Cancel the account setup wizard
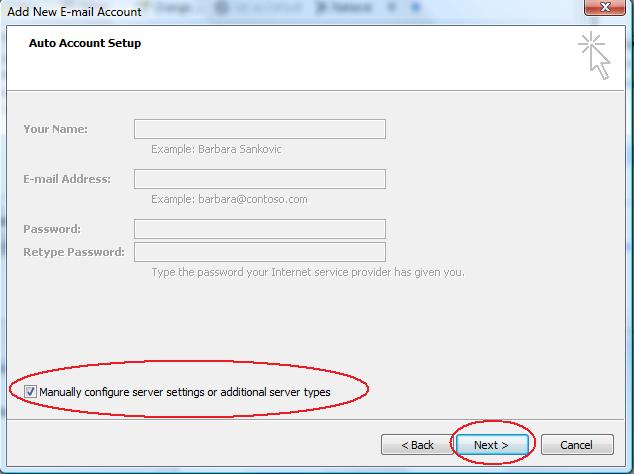Screen dimensions: 634x474 pyautogui.click(x=576, y=444)
